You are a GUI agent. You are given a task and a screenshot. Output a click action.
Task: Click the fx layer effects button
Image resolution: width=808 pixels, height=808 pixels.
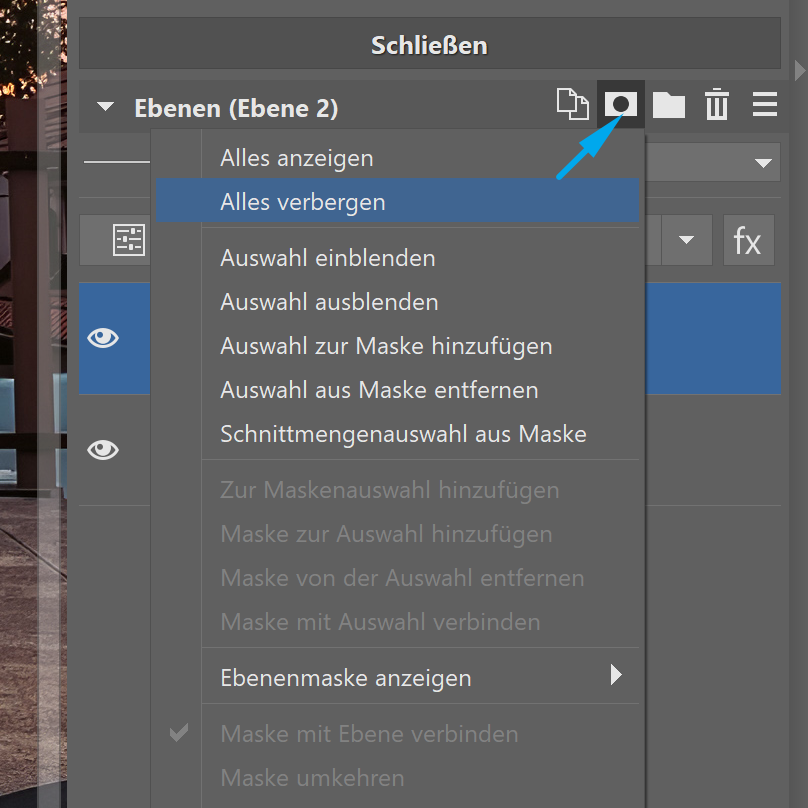click(748, 241)
